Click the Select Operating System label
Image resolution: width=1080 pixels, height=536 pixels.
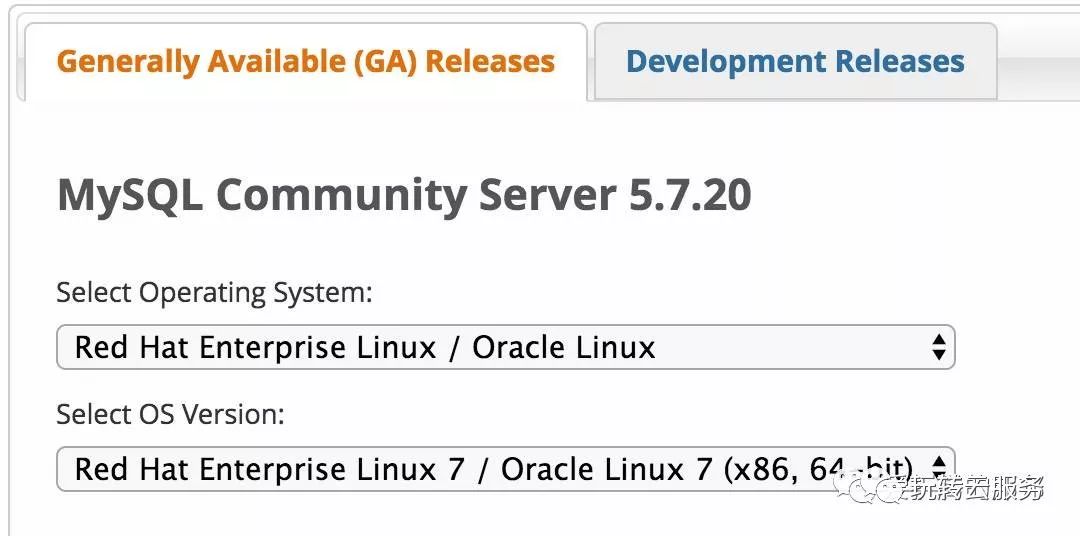point(214,293)
